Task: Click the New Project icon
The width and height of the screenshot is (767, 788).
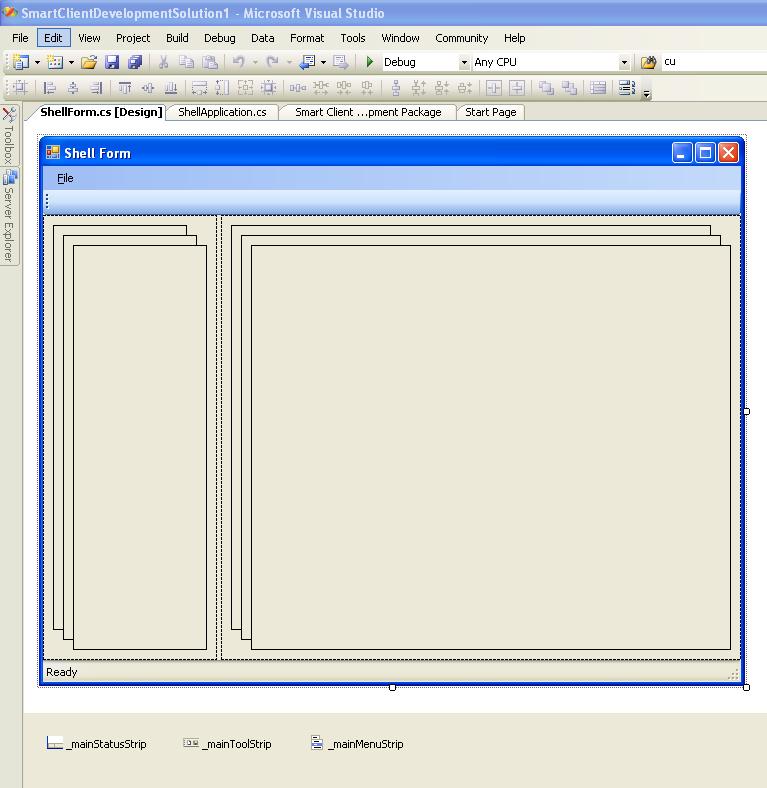Action: tap(21, 62)
